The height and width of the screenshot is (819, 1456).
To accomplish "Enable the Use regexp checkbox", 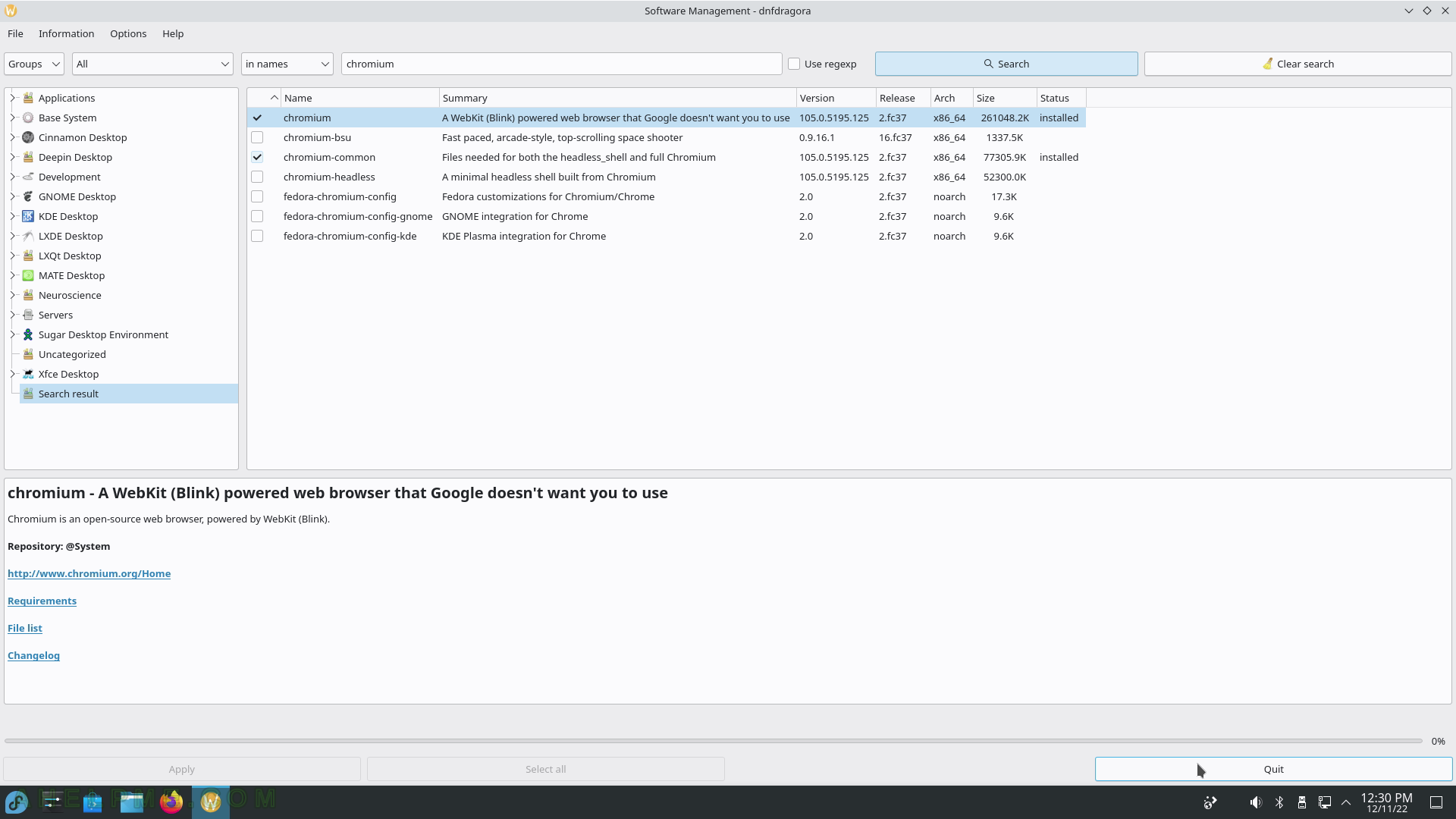I will click(794, 64).
